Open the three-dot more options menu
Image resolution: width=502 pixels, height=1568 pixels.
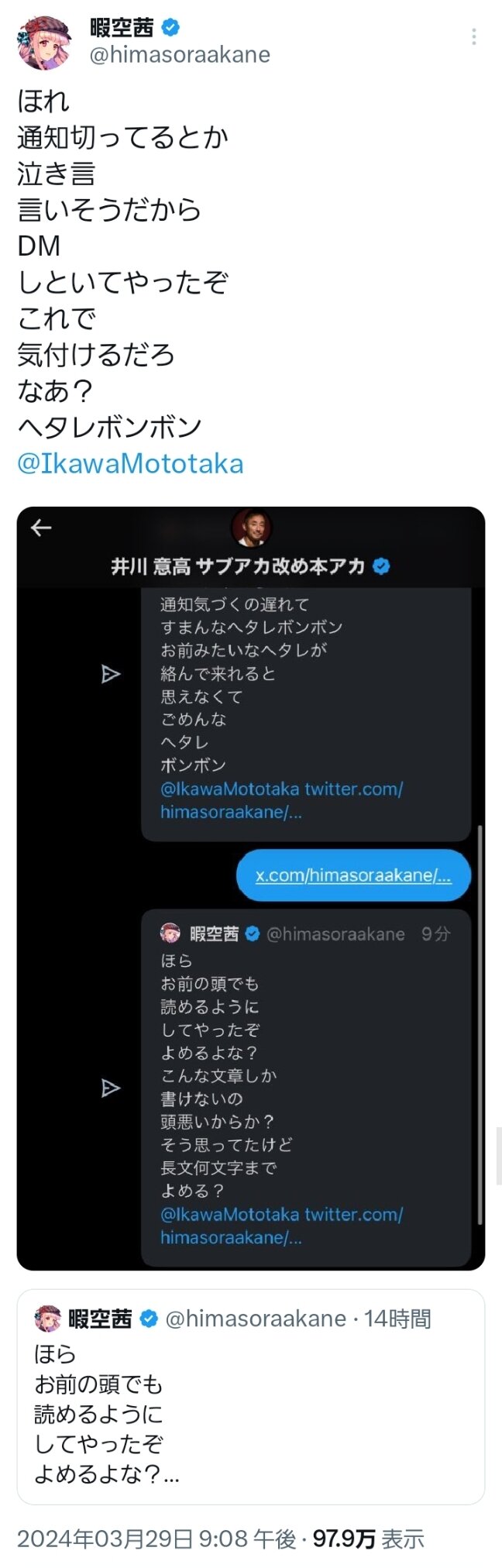coord(473,36)
